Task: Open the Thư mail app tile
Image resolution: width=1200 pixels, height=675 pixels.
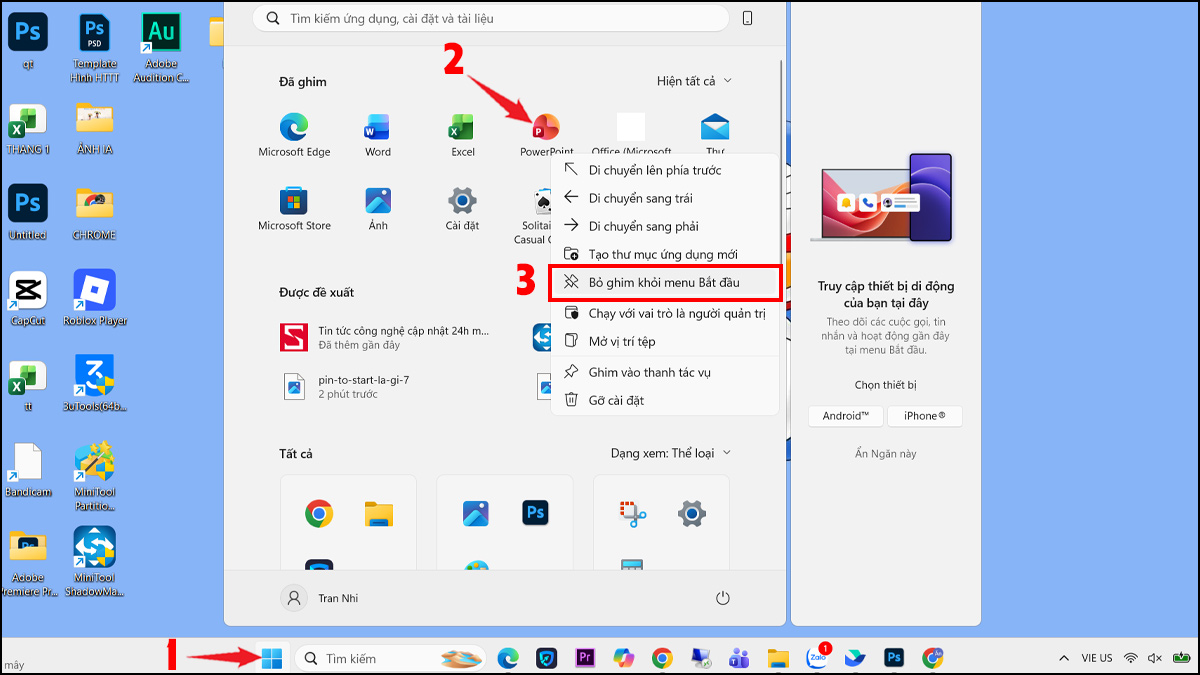Action: pyautogui.click(x=714, y=135)
